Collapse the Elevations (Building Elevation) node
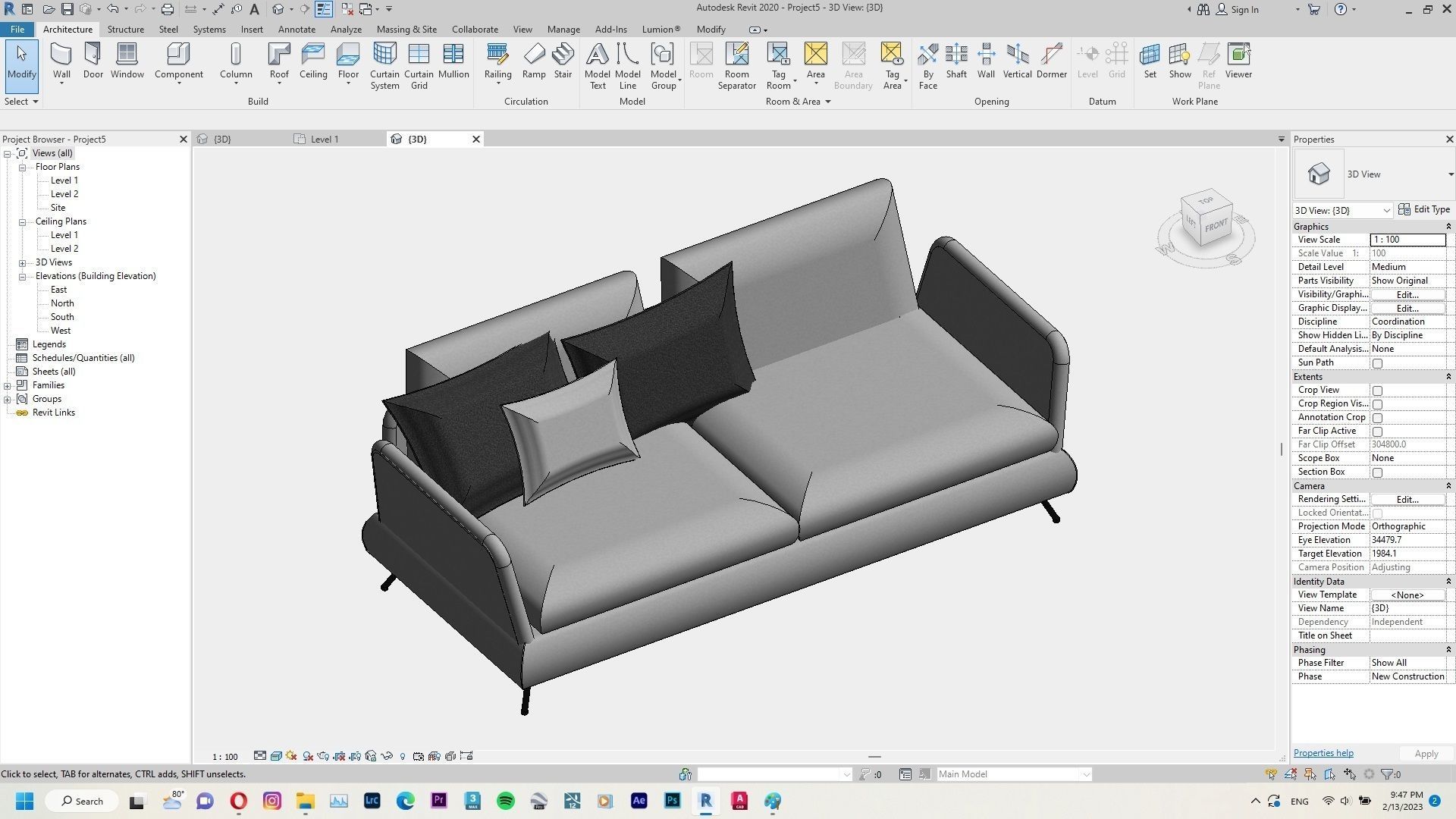This screenshot has width=1456, height=819. click(x=23, y=275)
